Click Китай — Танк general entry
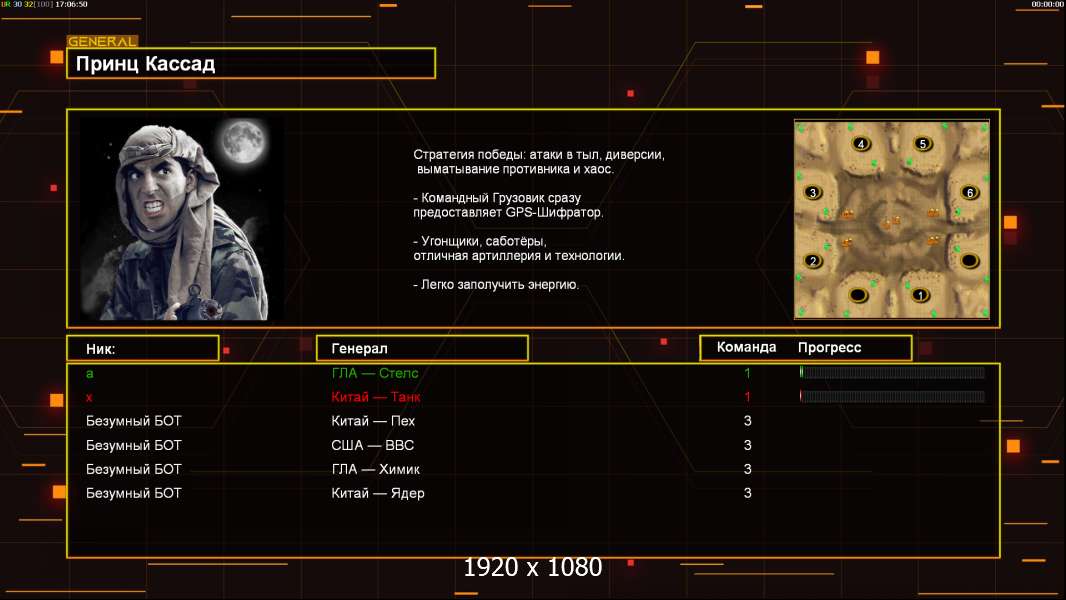Screen dimensions: 1066x600 [x=375, y=397]
